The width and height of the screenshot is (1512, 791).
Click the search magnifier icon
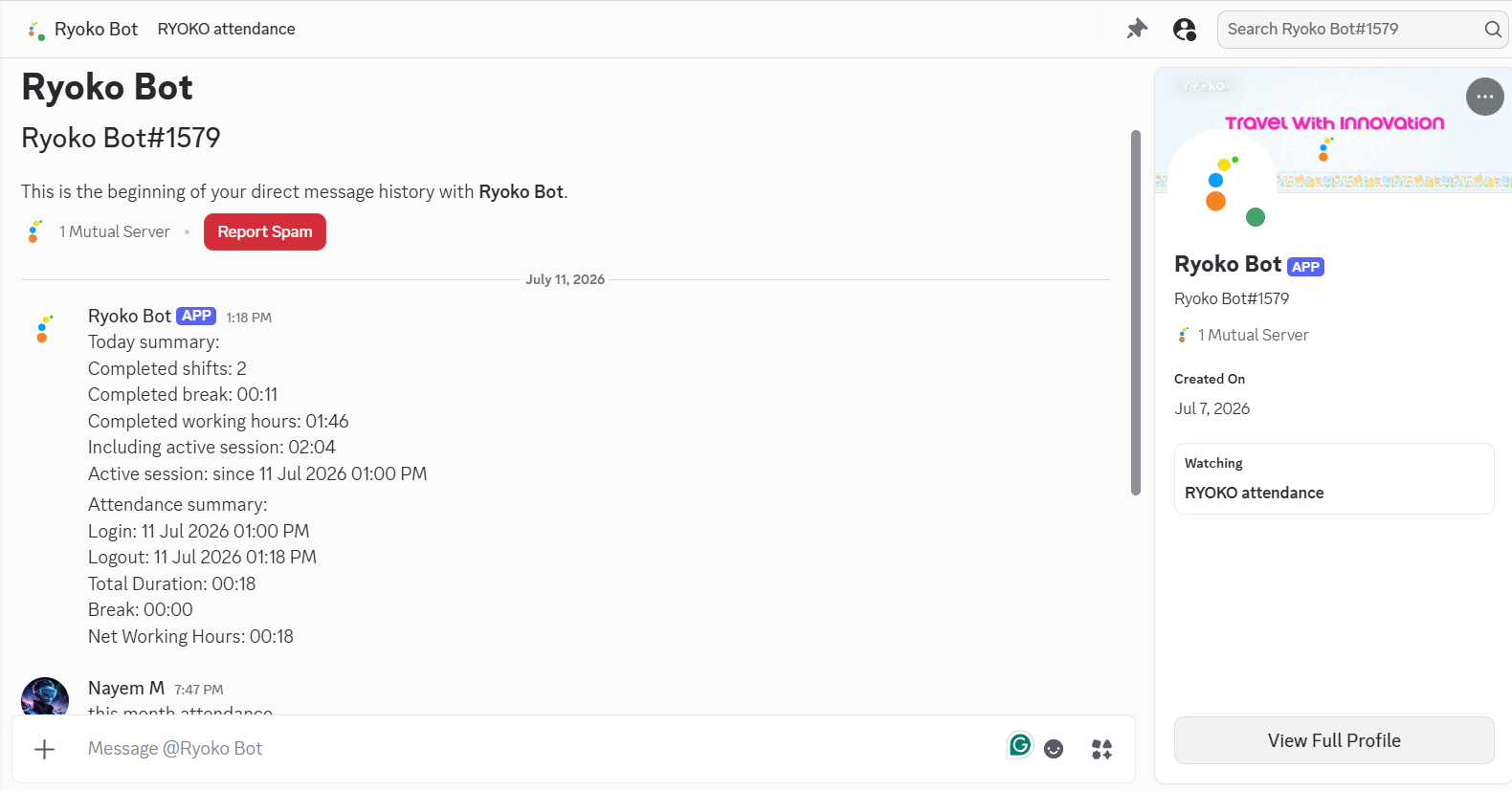[1493, 30]
